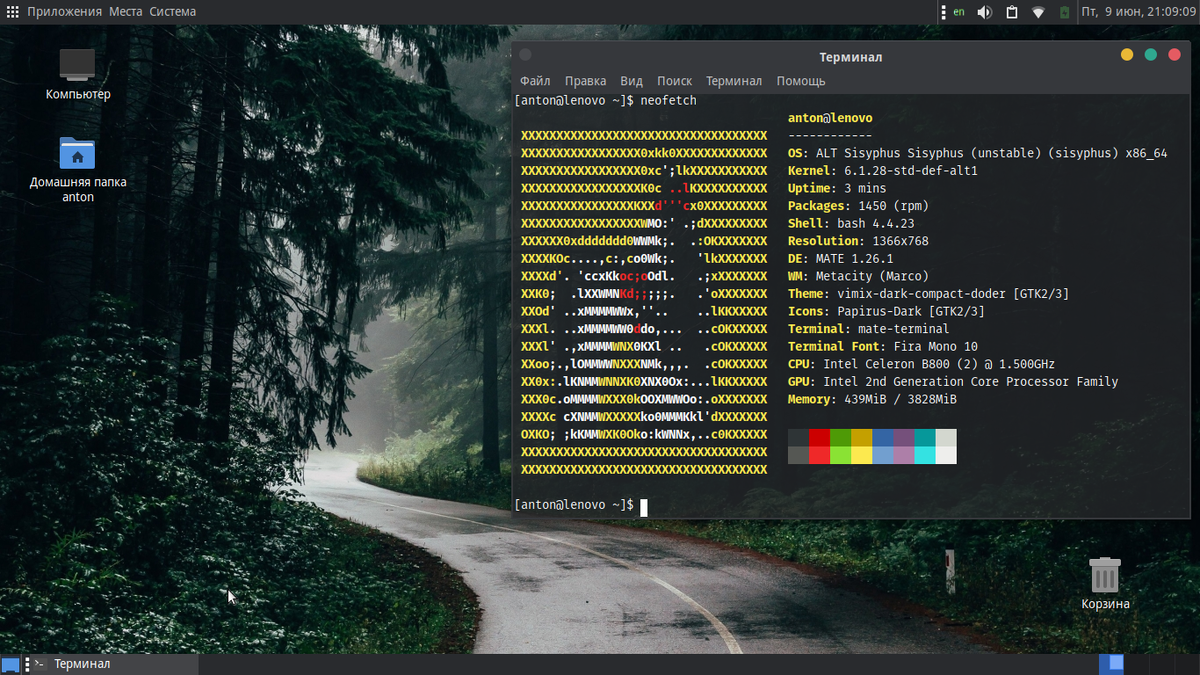Image resolution: width=1200 pixels, height=675 pixels.
Task: Open the Места menu
Action: (126, 12)
